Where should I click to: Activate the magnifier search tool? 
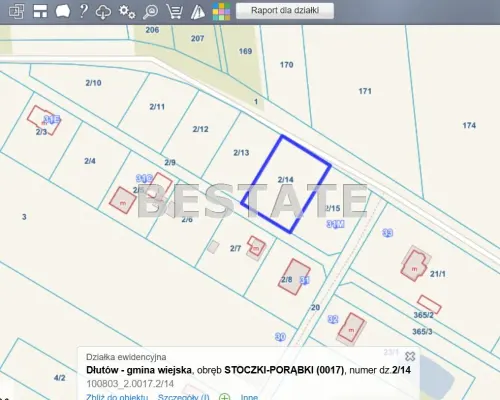tap(150, 12)
